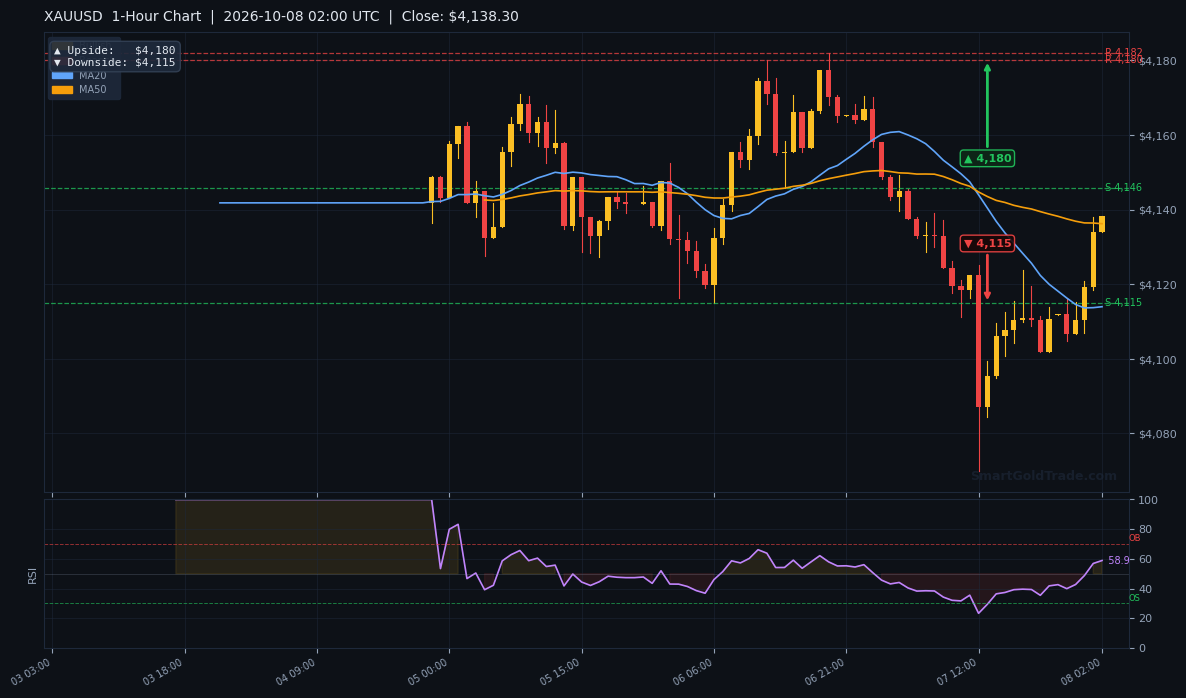This screenshot has height=698, width=1186.
Task: Click the green 4,180 upside target label
Action: point(987,158)
